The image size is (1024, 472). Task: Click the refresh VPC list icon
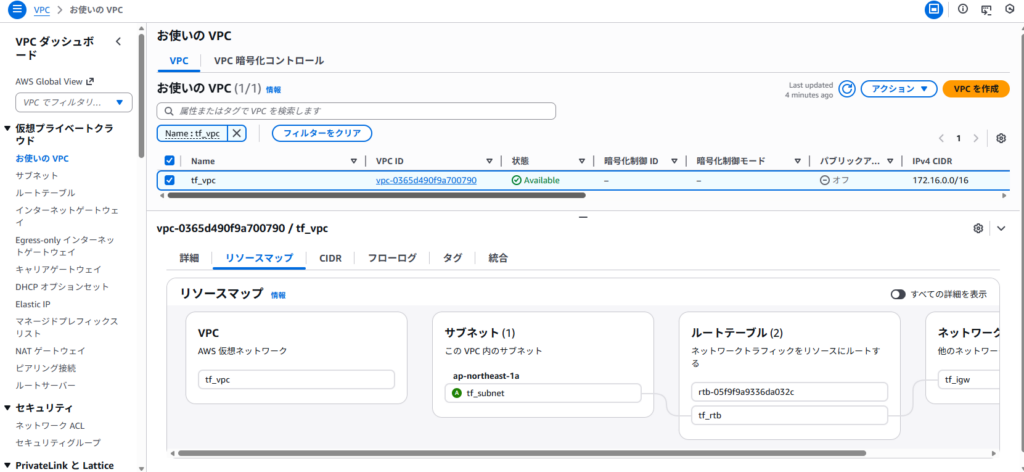[847, 89]
